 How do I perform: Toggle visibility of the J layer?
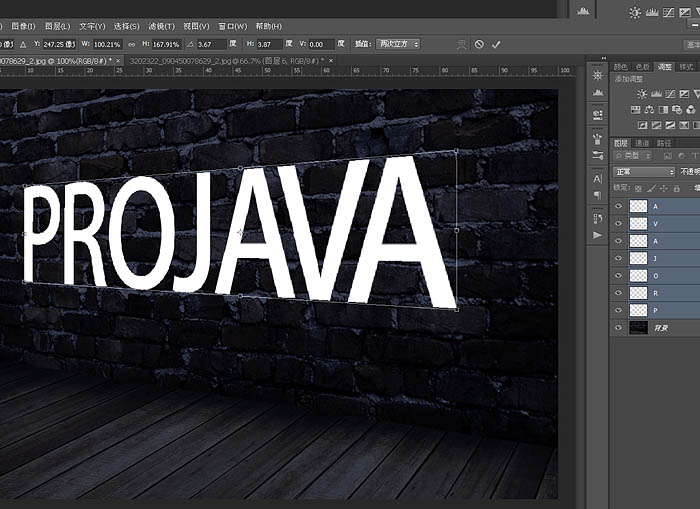[x=619, y=258]
